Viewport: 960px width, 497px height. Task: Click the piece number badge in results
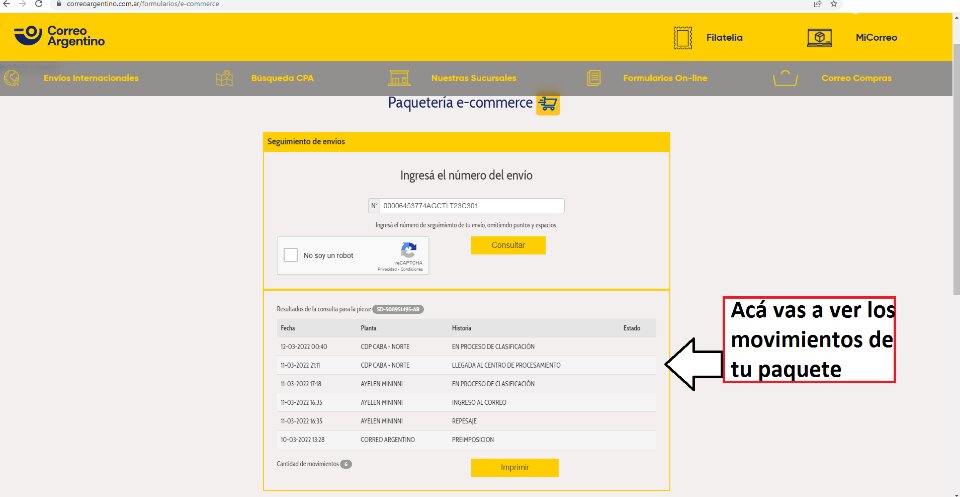click(x=398, y=310)
